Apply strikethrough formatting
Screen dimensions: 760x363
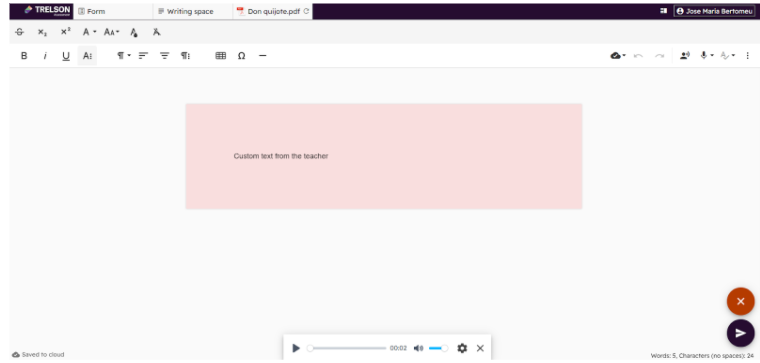tap(19, 32)
